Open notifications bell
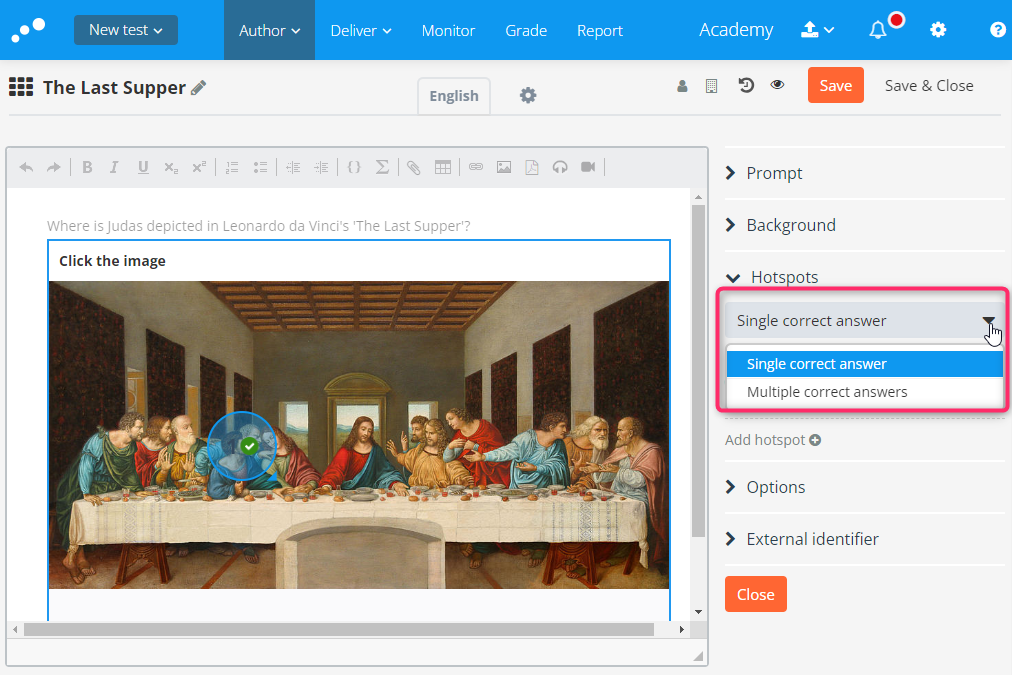Screen dimensions: 1012x675 point(878,30)
